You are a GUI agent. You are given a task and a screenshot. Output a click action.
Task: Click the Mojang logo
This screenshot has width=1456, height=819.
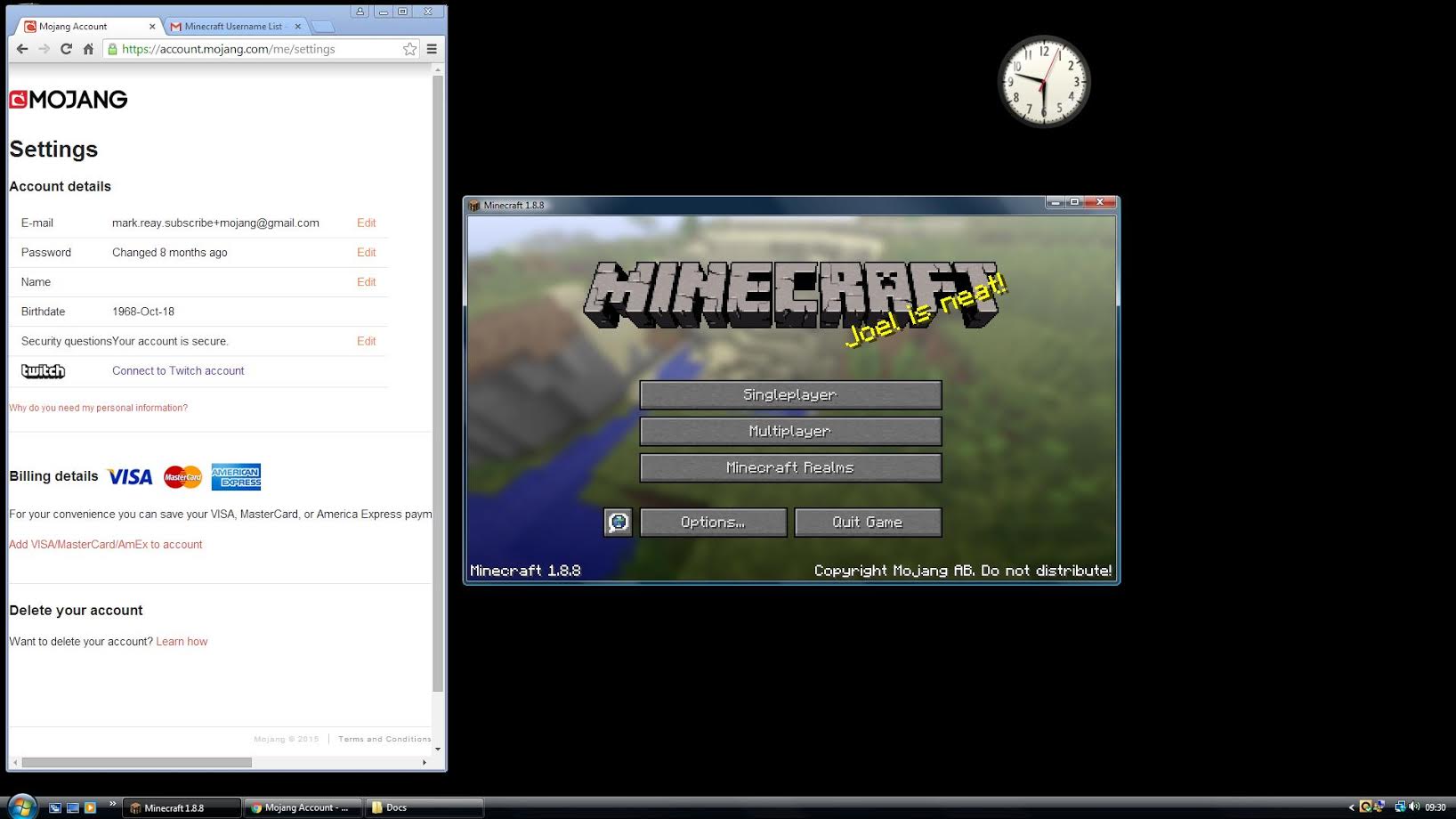[x=69, y=100]
